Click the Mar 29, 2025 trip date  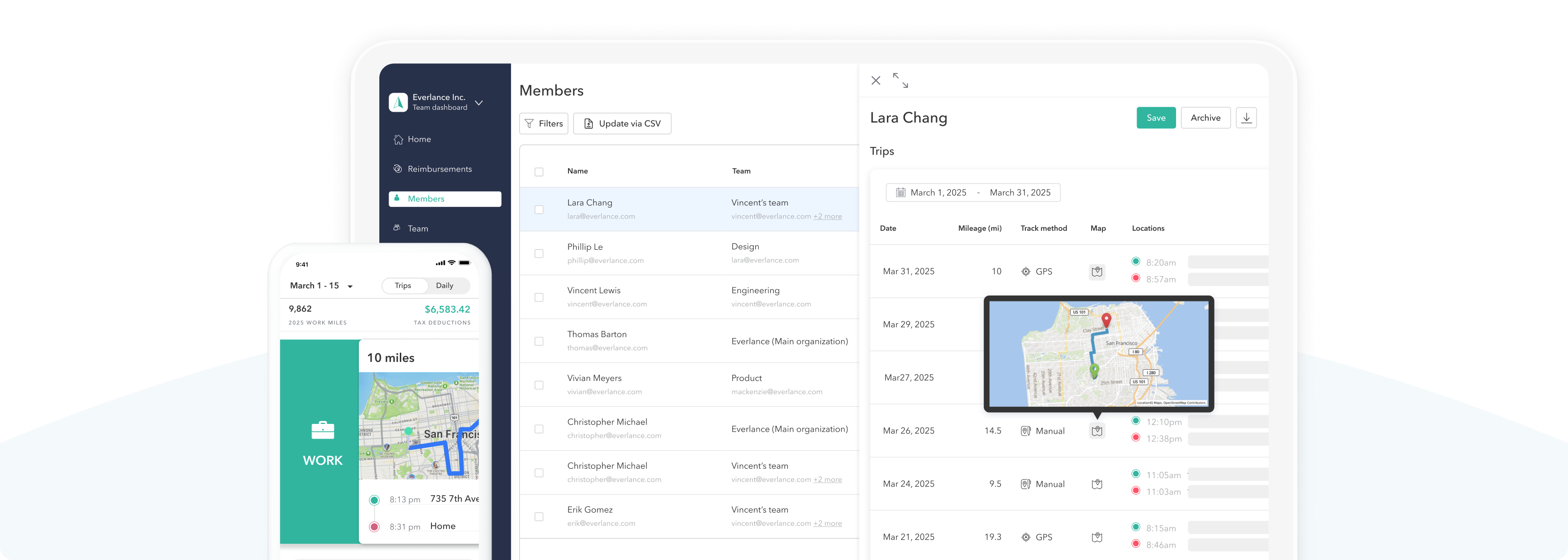[x=908, y=324]
